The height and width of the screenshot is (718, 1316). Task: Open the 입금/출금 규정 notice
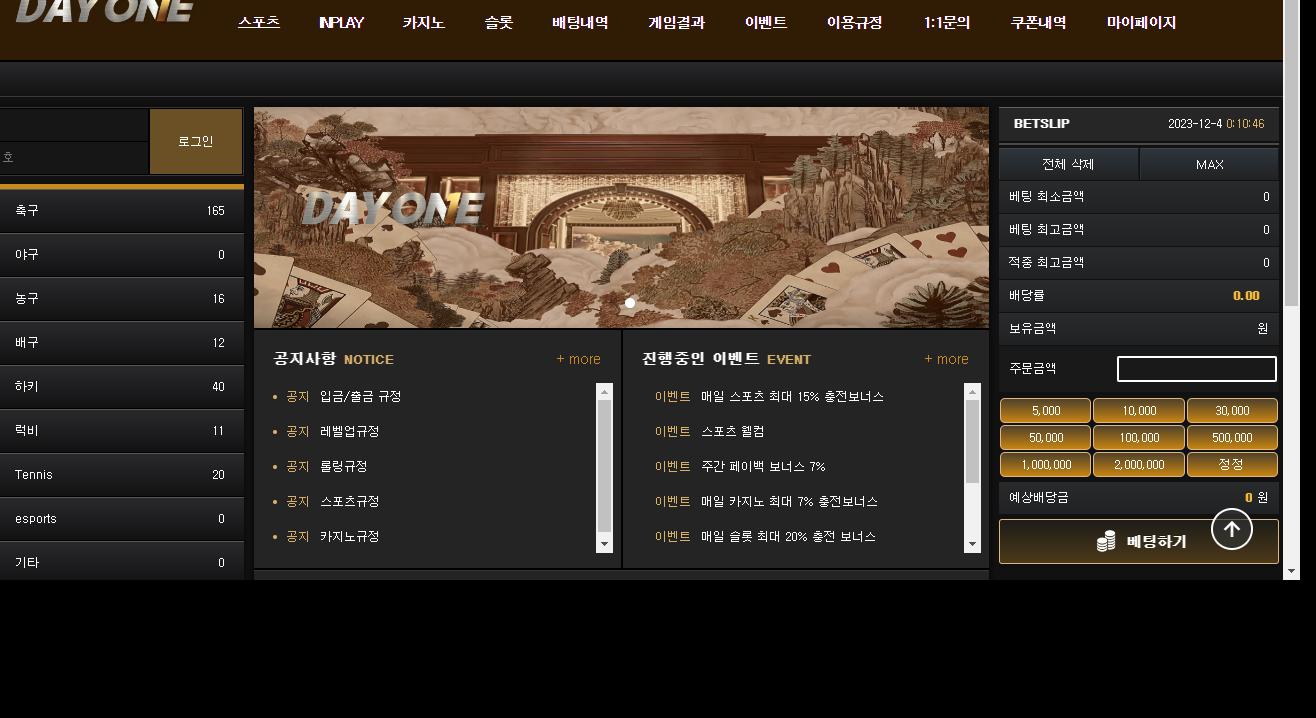(x=360, y=396)
